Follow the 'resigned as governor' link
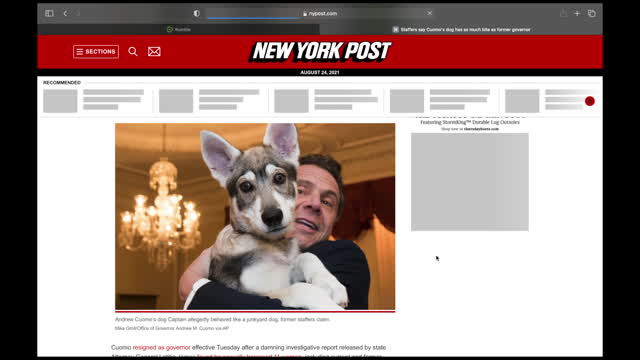 coord(162,347)
